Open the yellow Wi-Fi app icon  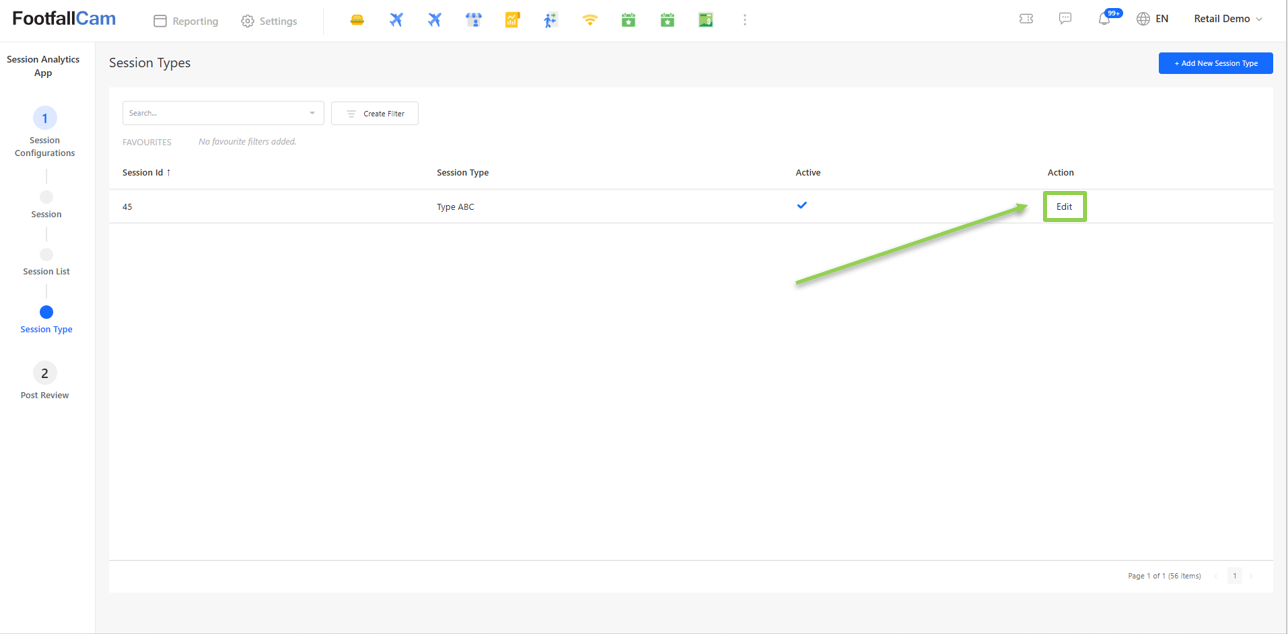[590, 20]
